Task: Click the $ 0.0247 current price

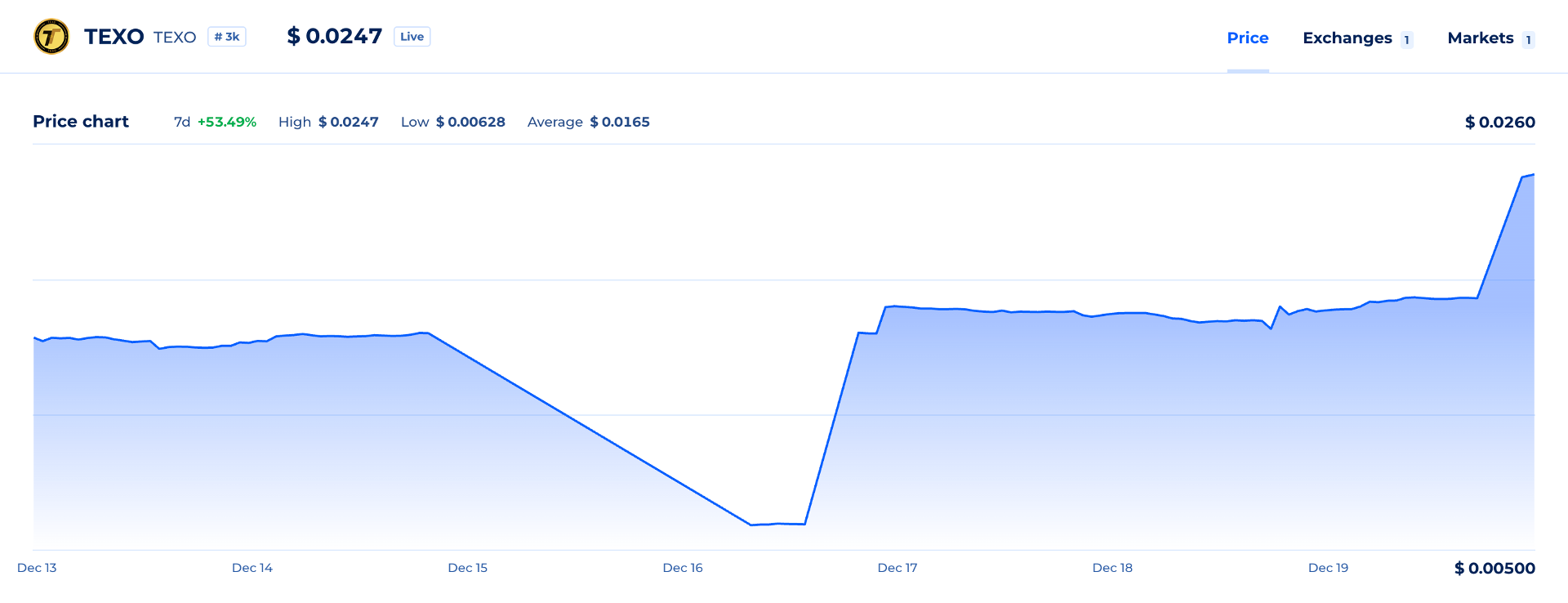Action: pyautogui.click(x=335, y=36)
